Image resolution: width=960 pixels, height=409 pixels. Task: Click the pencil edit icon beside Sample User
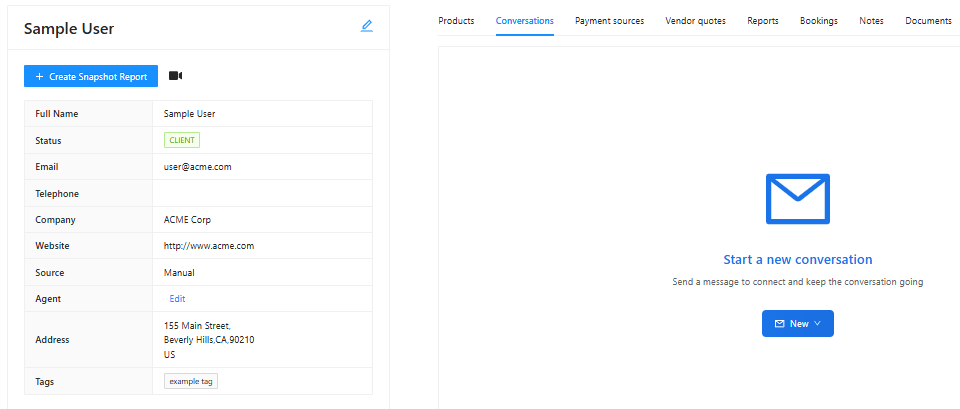tap(366, 26)
